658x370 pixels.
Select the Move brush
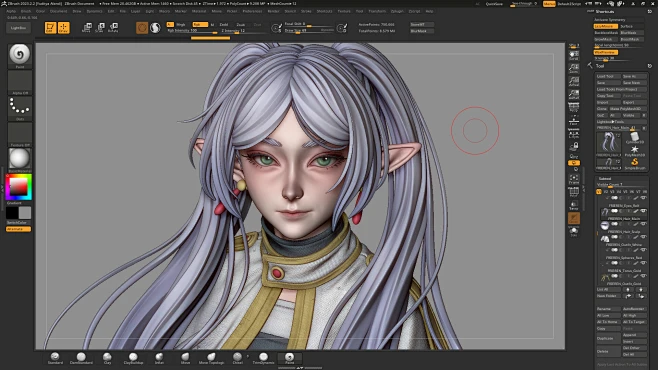click(185, 358)
